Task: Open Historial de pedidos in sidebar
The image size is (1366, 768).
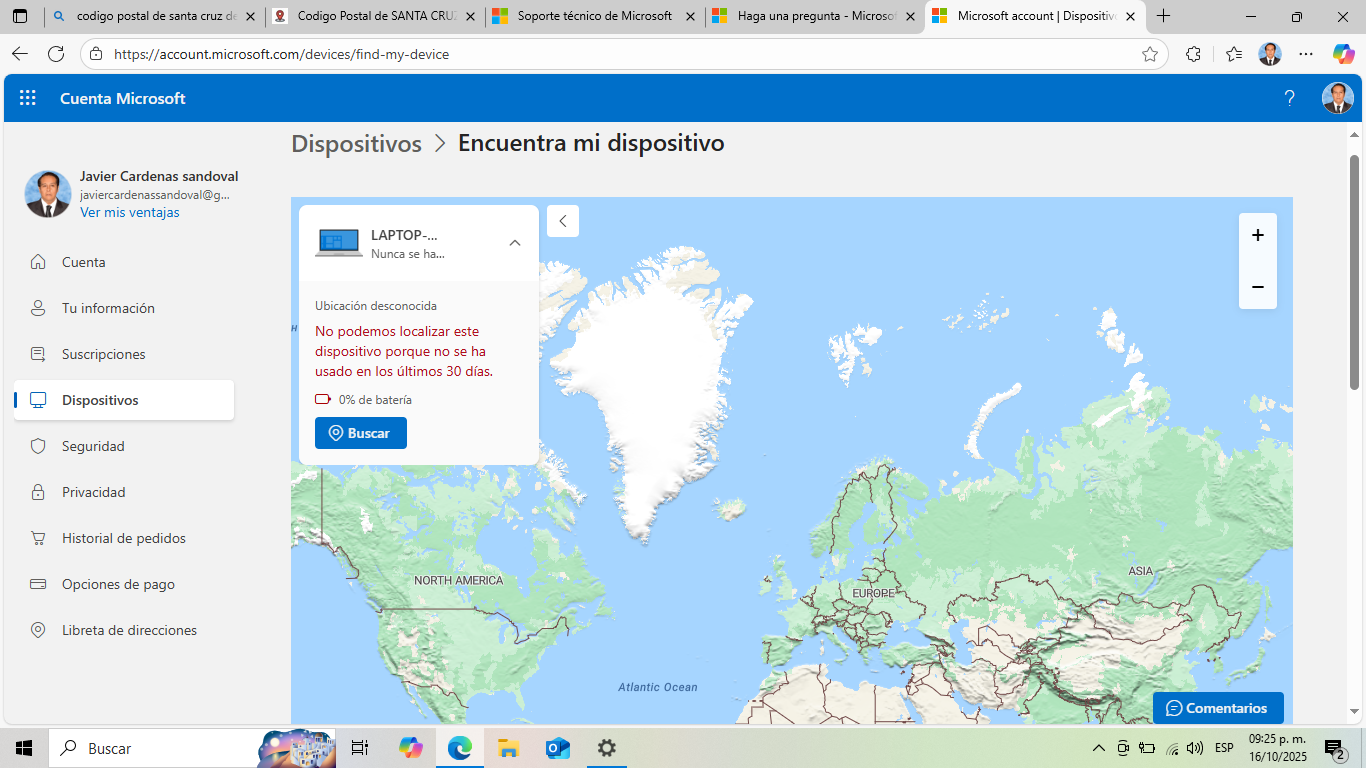Action: [124, 538]
